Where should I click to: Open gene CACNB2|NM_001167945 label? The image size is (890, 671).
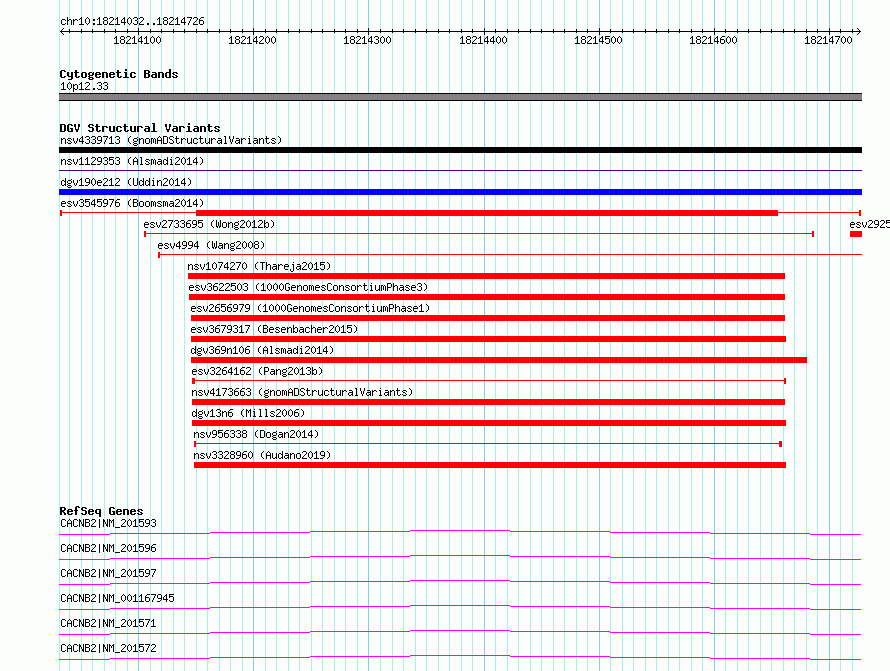(x=117, y=598)
